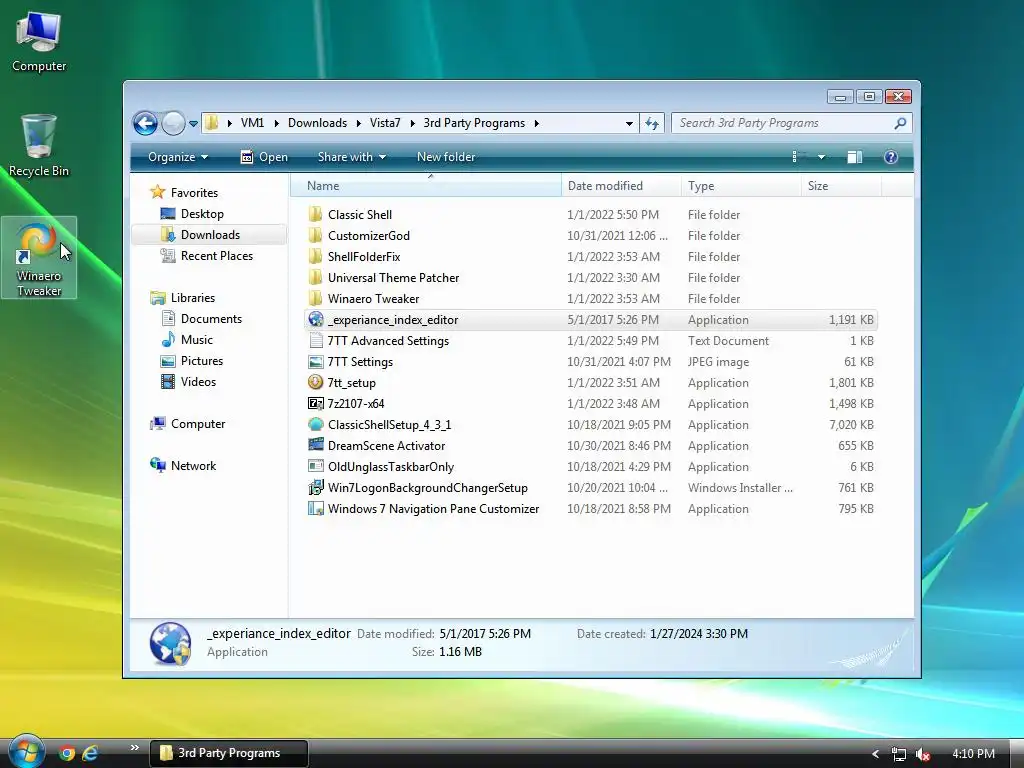Click the 3rd Party Programs taskbar button
The height and width of the screenshot is (768, 1024).
click(229, 753)
